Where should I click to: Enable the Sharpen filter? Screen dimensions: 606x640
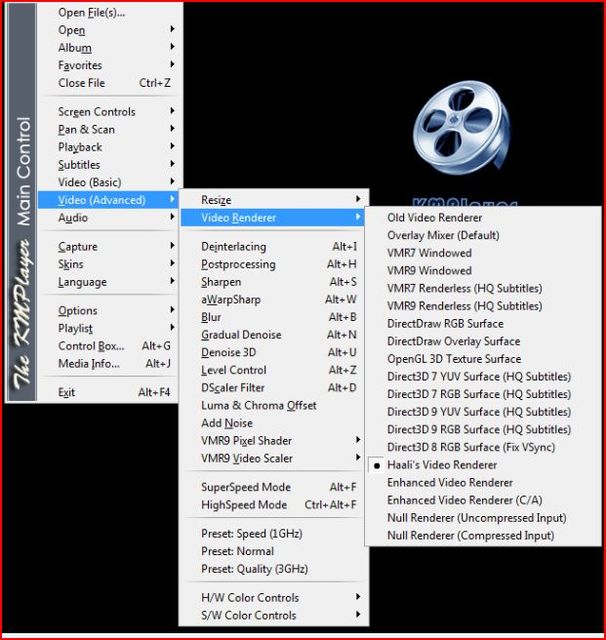273,282
